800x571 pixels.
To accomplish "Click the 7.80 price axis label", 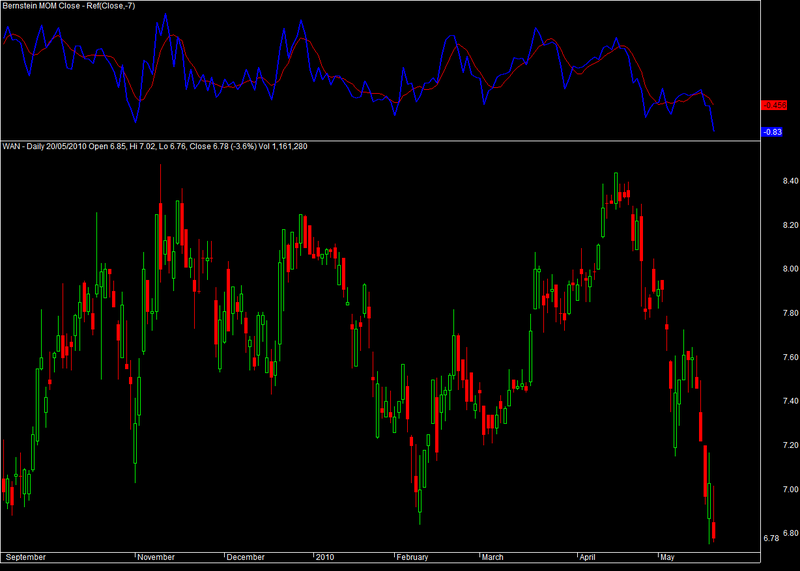I will pos(790,313).
